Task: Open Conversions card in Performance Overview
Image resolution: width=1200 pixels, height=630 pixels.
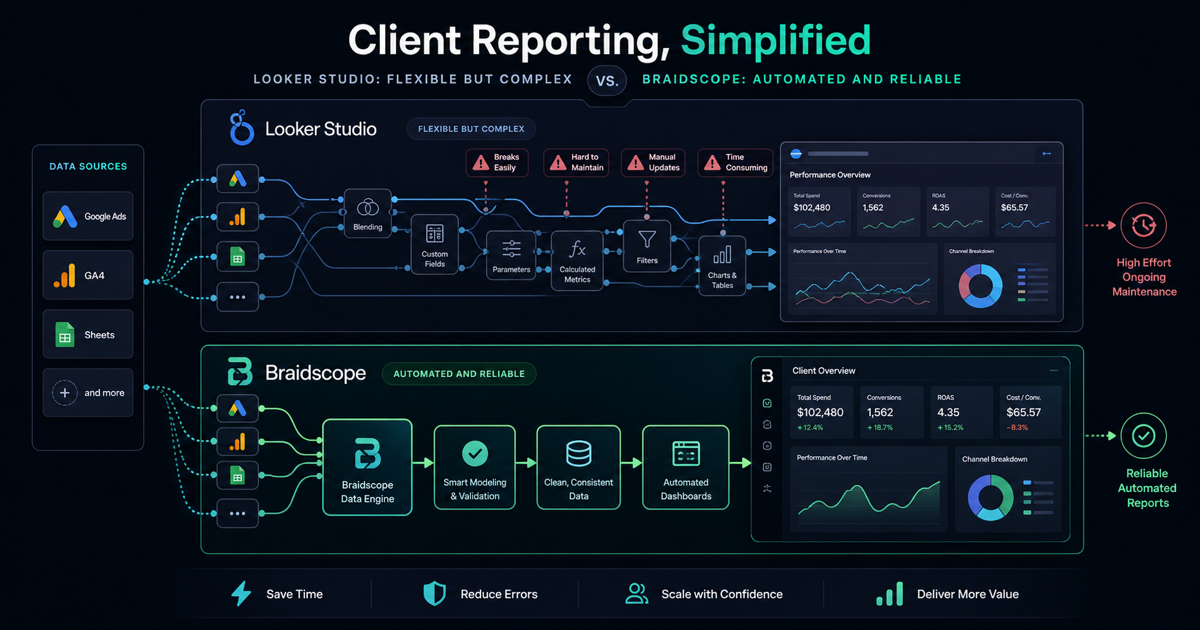Action: (890, 209)
